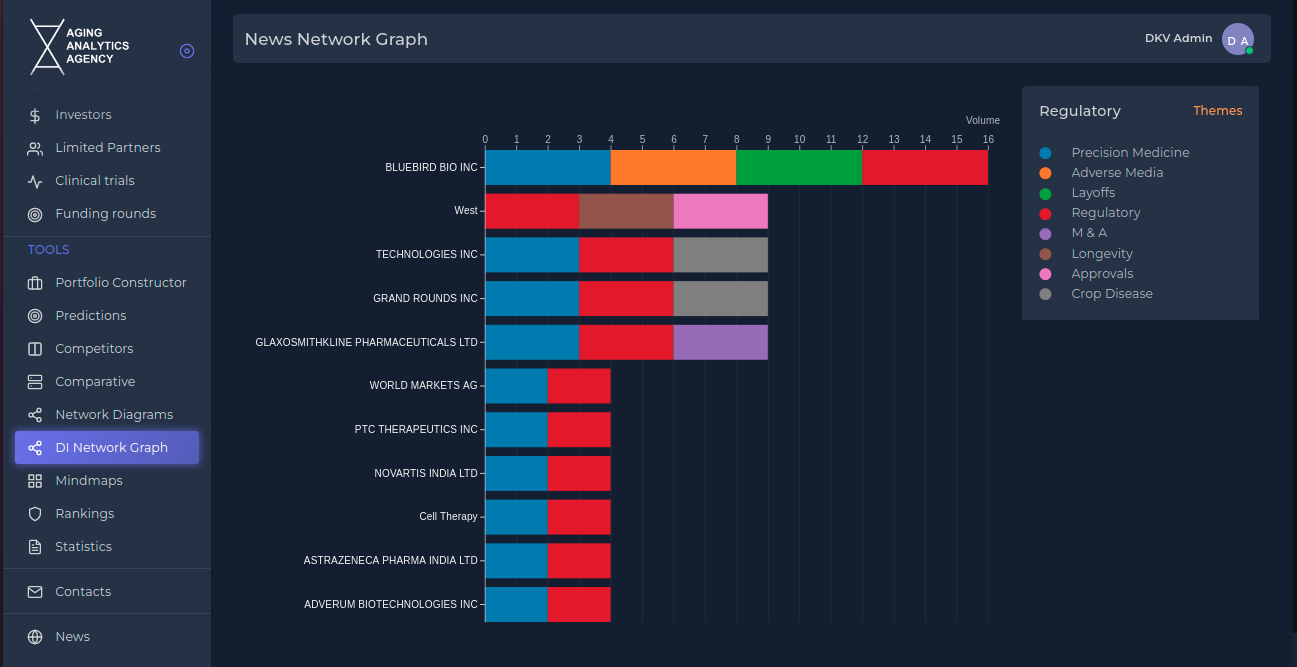Viewport: 1297px width, 667px height.
Task: Open the DKV Admin user avatar menu
Action: [x=1237, y=40]
